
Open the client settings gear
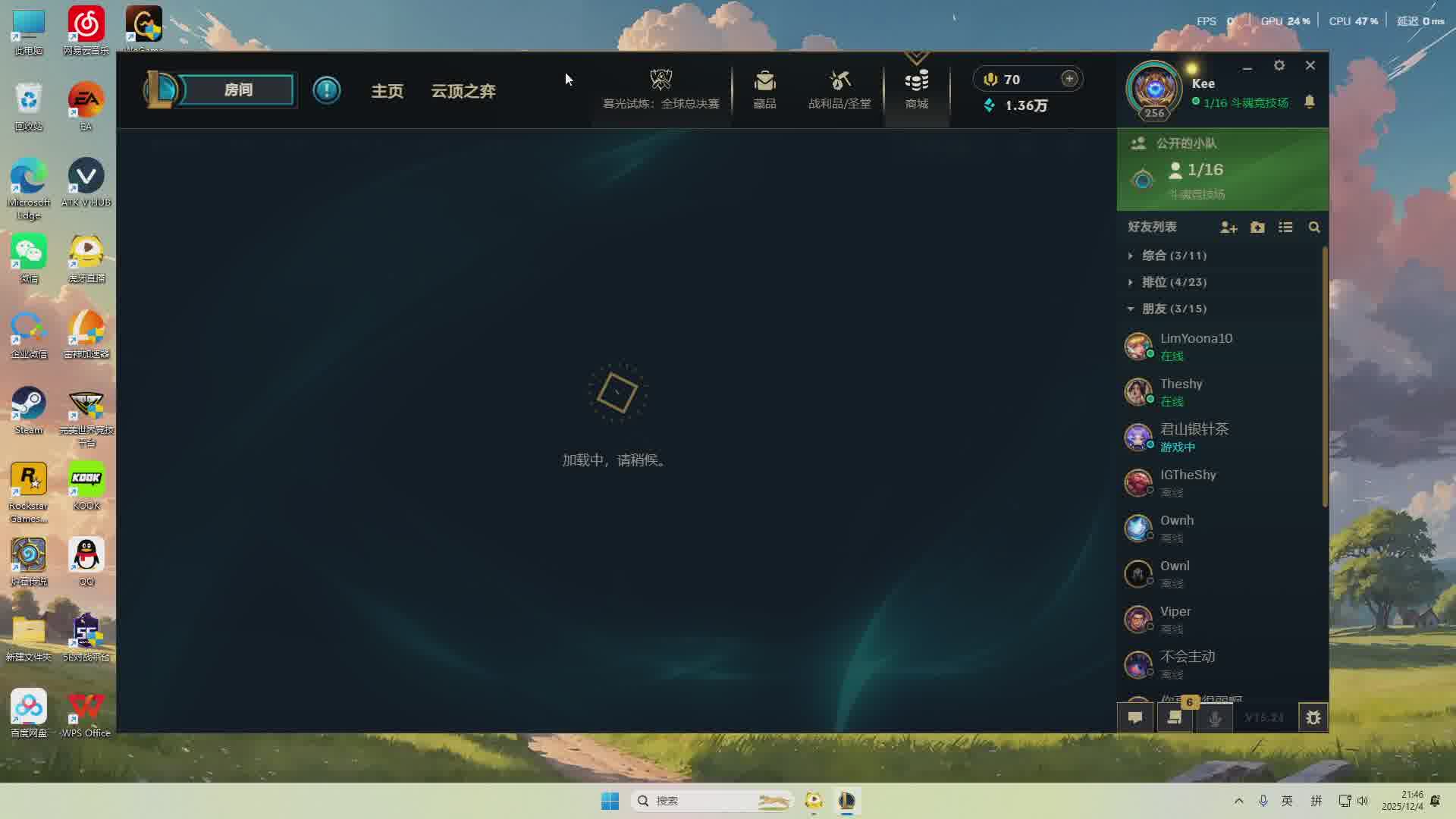click(1279, 65)
